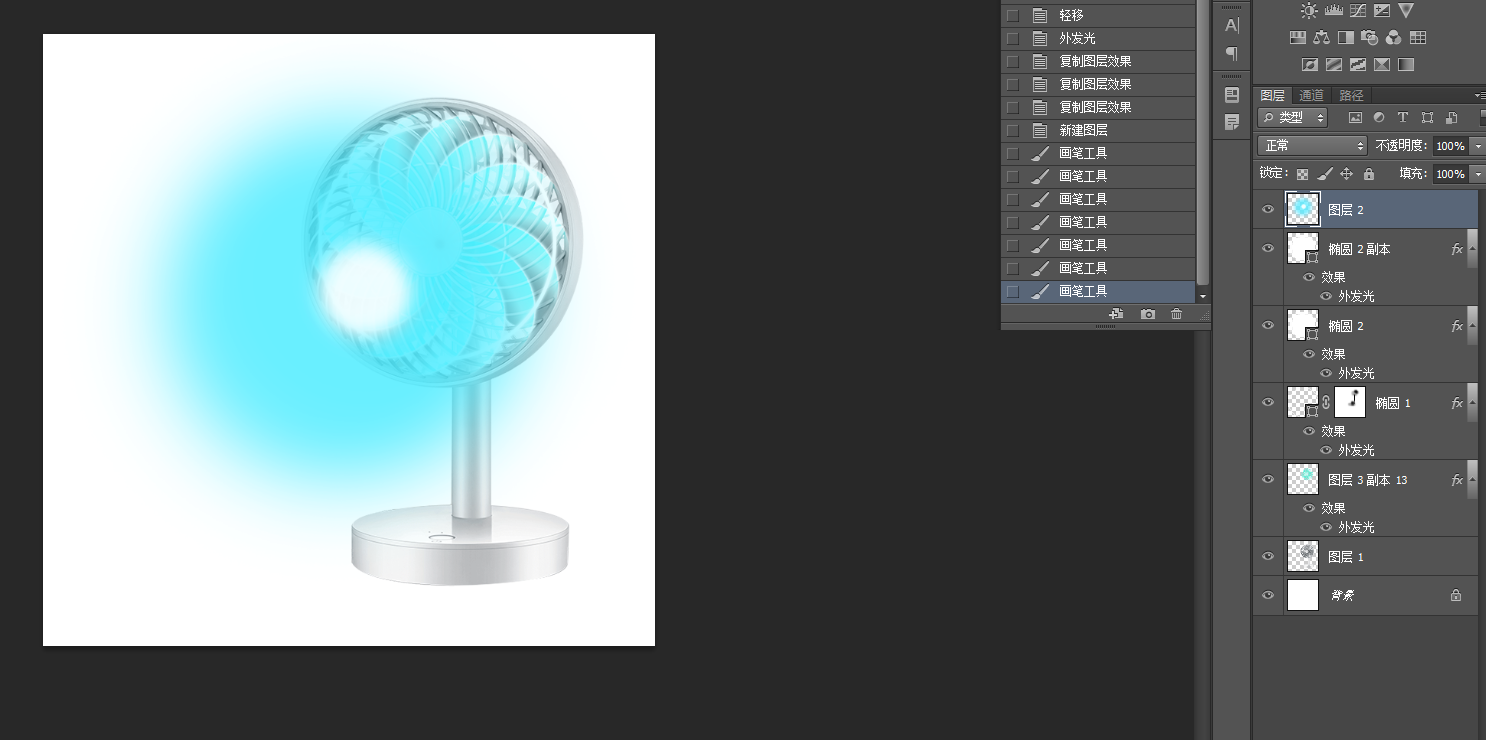Open the 不透明度 slider dropdown arrow

1477,146
